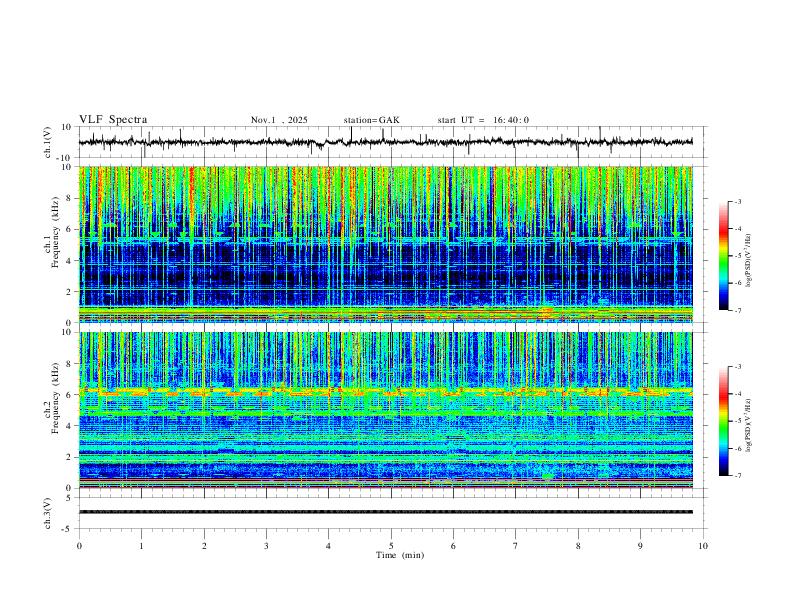Image resolution: width=792 pixels, height=612 pixels.
Task: Click the "start UT = 16:40:0" header text
Action: coord(483,120)
